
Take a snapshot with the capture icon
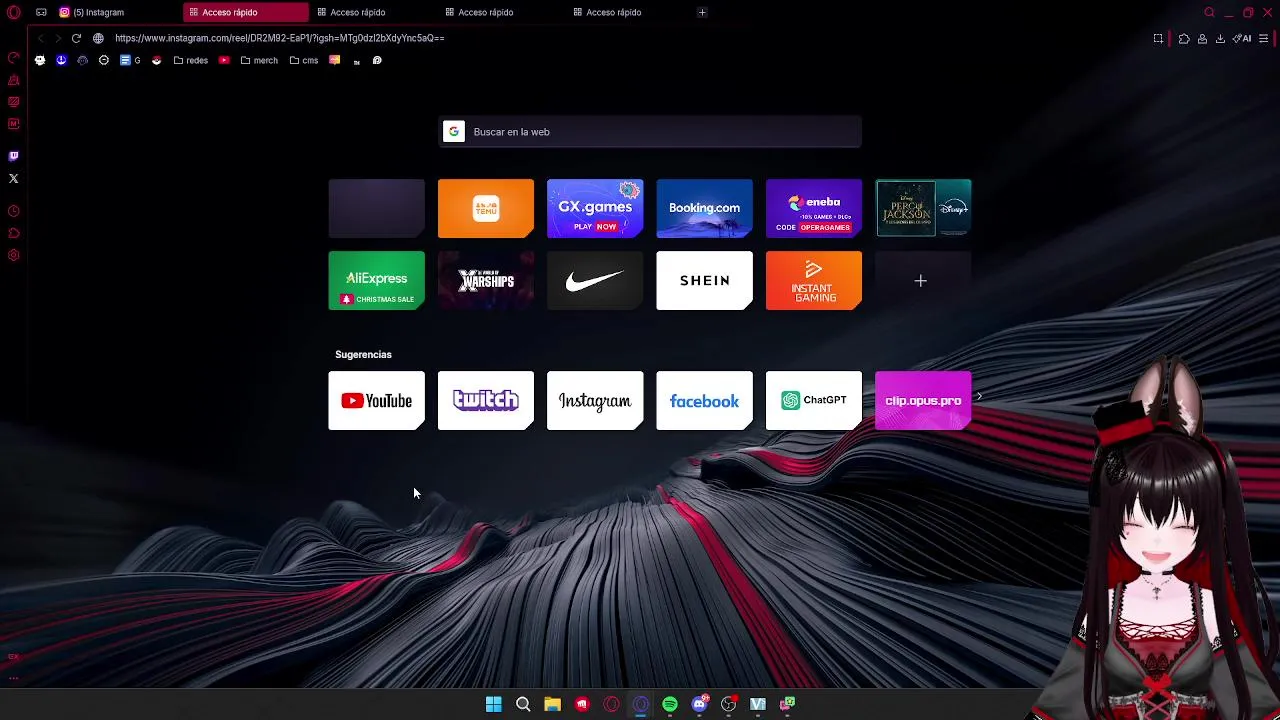(1158, 39)
